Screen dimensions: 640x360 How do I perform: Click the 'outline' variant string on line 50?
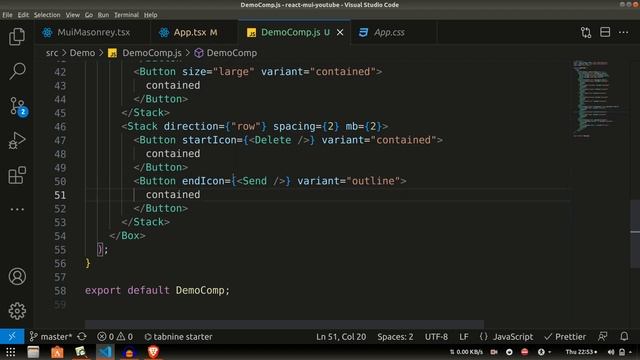click(373, 181)
